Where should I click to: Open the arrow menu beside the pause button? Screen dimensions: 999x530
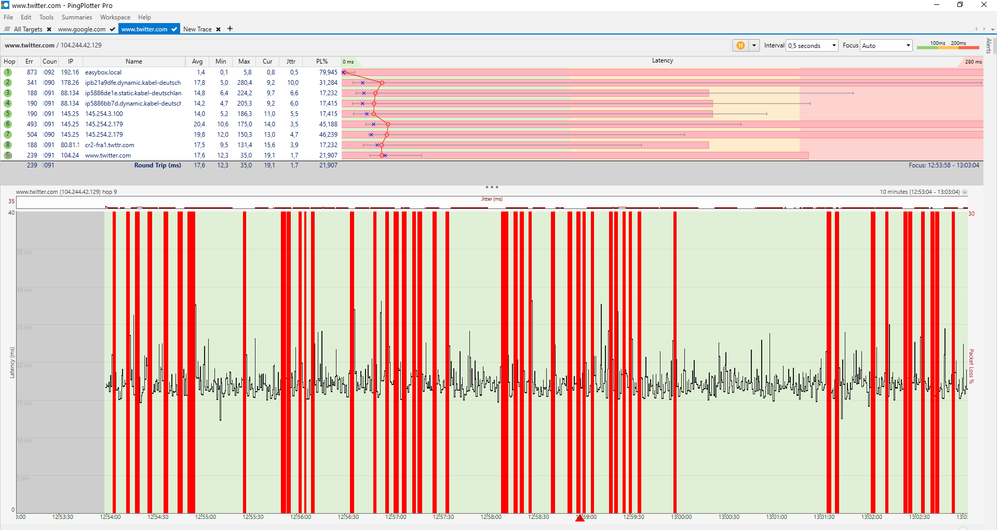(x=754, y=46)
